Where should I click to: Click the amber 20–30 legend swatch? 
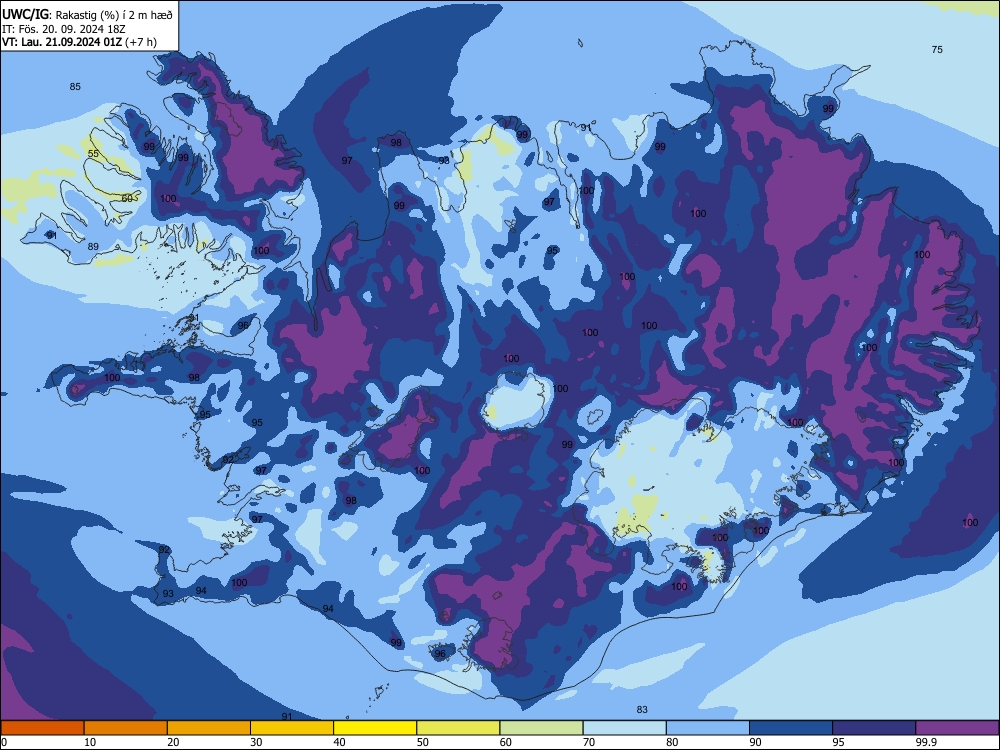(209, 728)
